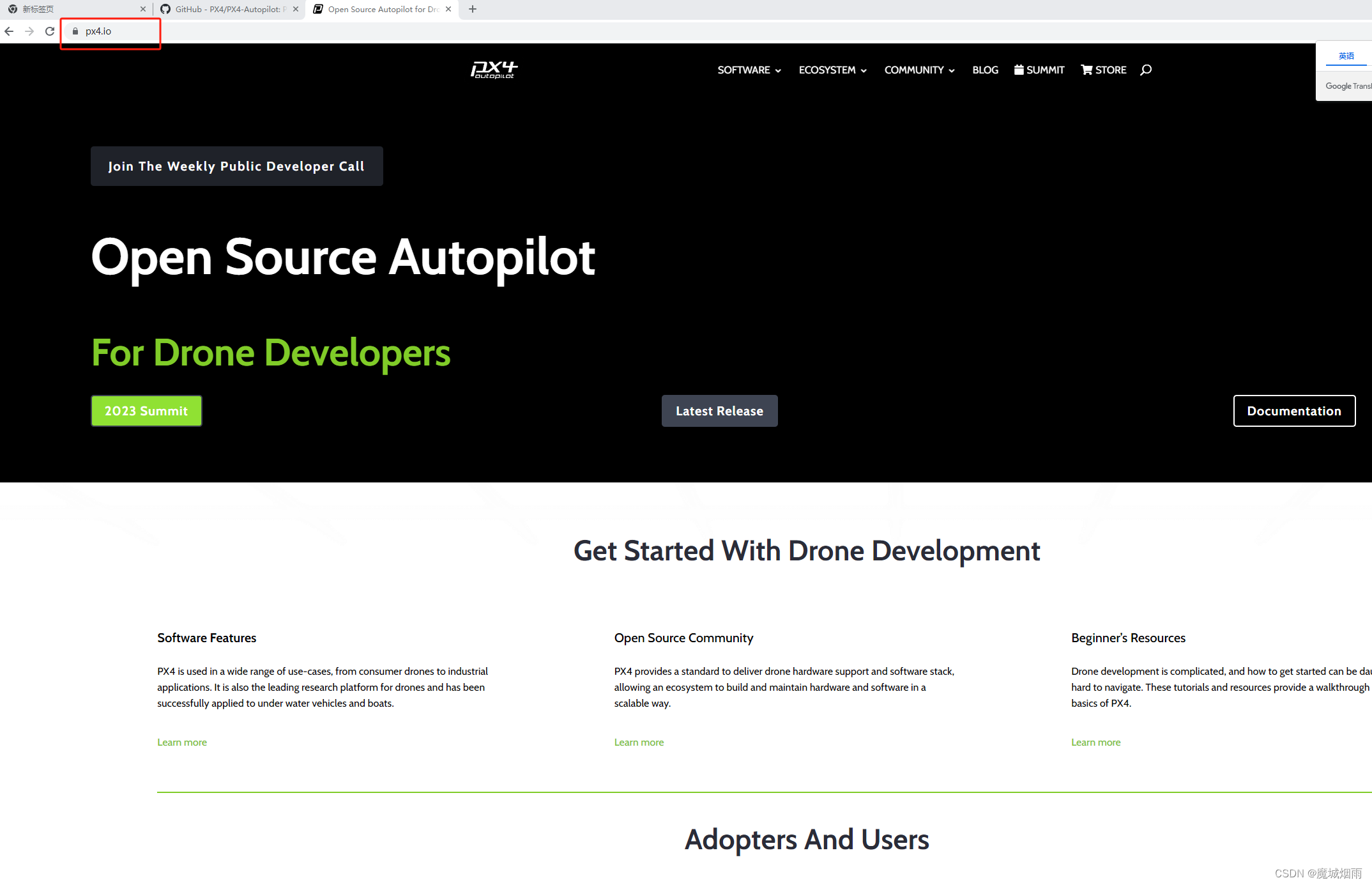The width and height of the screenshot is (1372, 885).
Task: Click the Software Features heading
Action: (x=207, y=638)
